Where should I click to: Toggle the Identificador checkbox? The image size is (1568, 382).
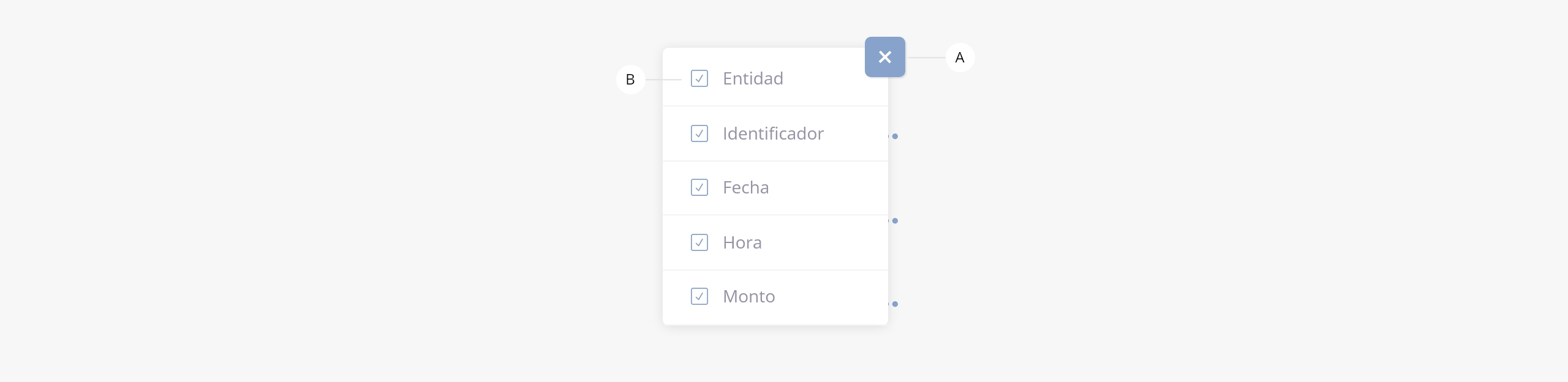(699, 133)
